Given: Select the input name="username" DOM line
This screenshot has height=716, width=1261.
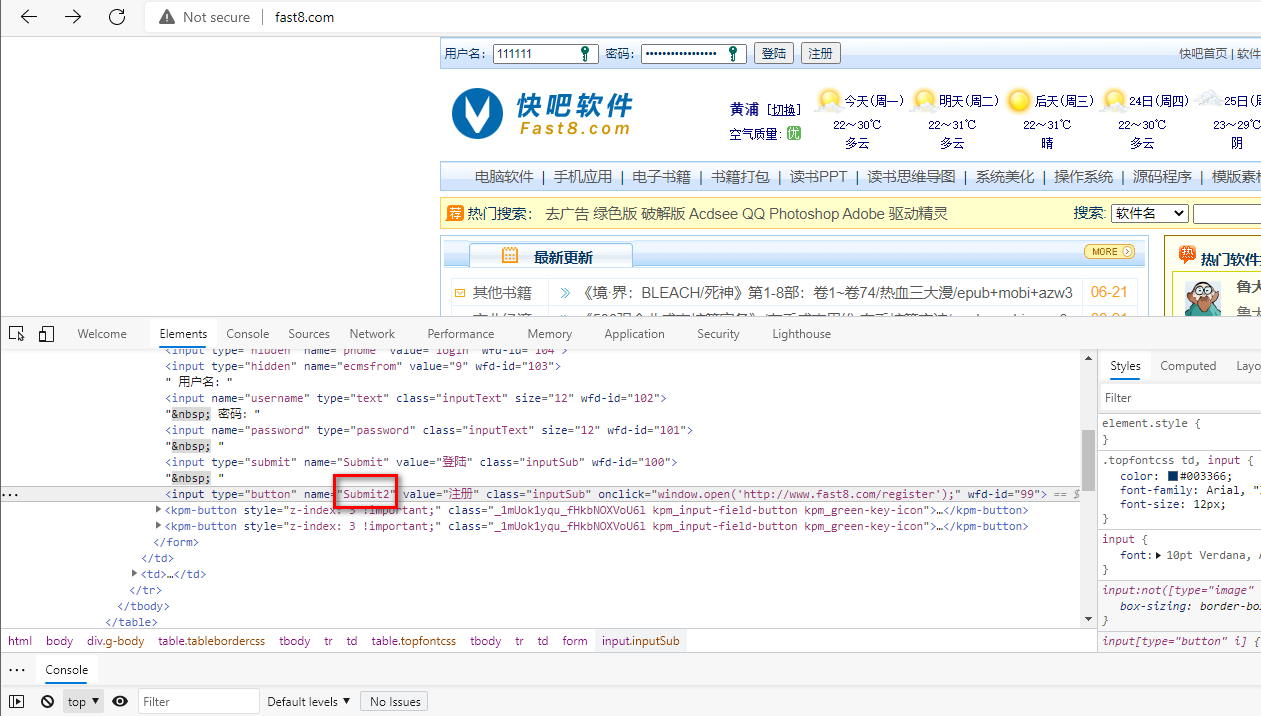Looking at the screenshot, I should click(x=416, y=398).
